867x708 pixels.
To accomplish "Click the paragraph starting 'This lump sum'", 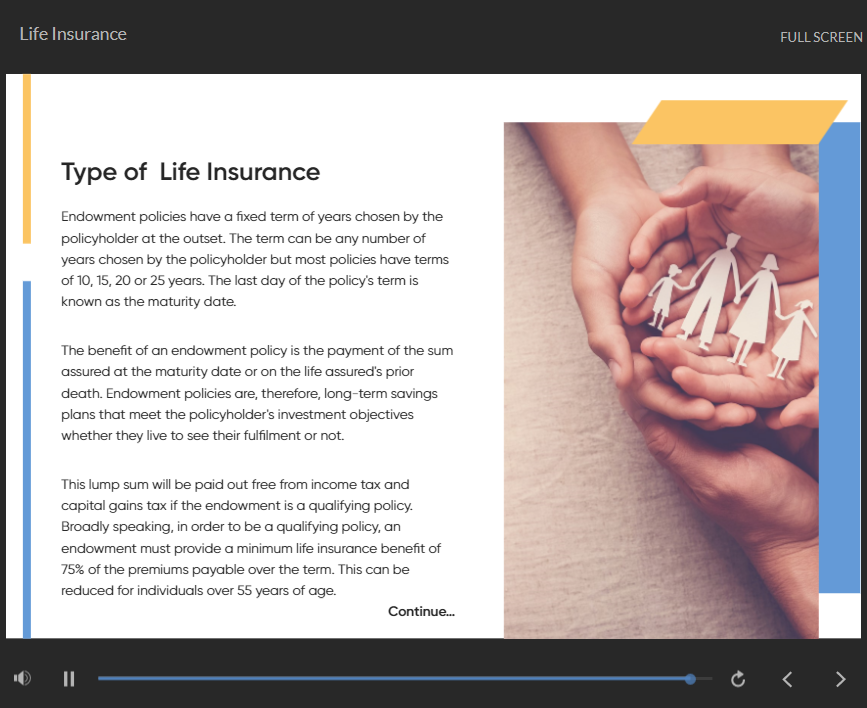I will (x=251, y=537).
